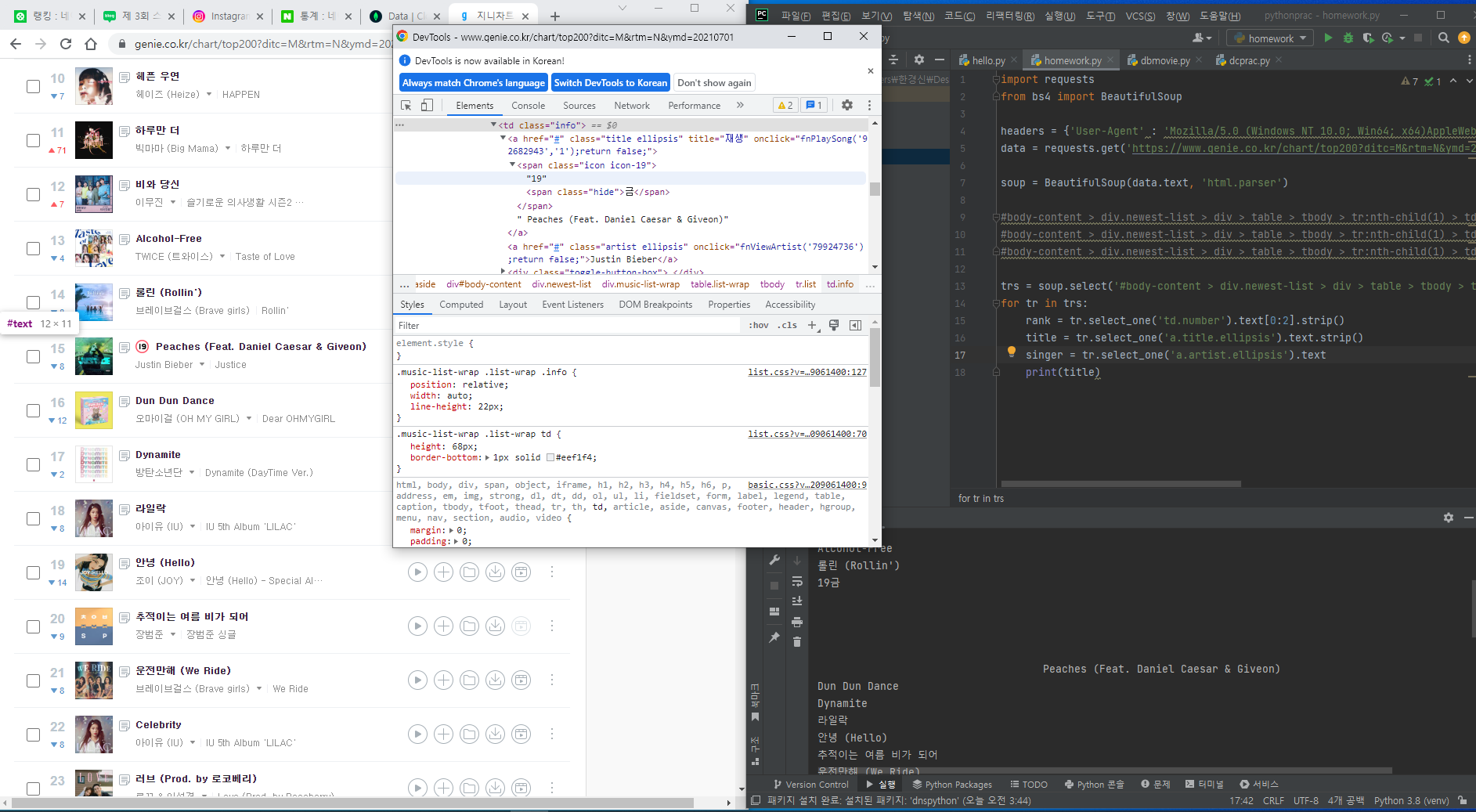Viewport: 1476px width, 812px height.
Task: Open the Python Packages tool window tab
Action: [x=952, y=784]
